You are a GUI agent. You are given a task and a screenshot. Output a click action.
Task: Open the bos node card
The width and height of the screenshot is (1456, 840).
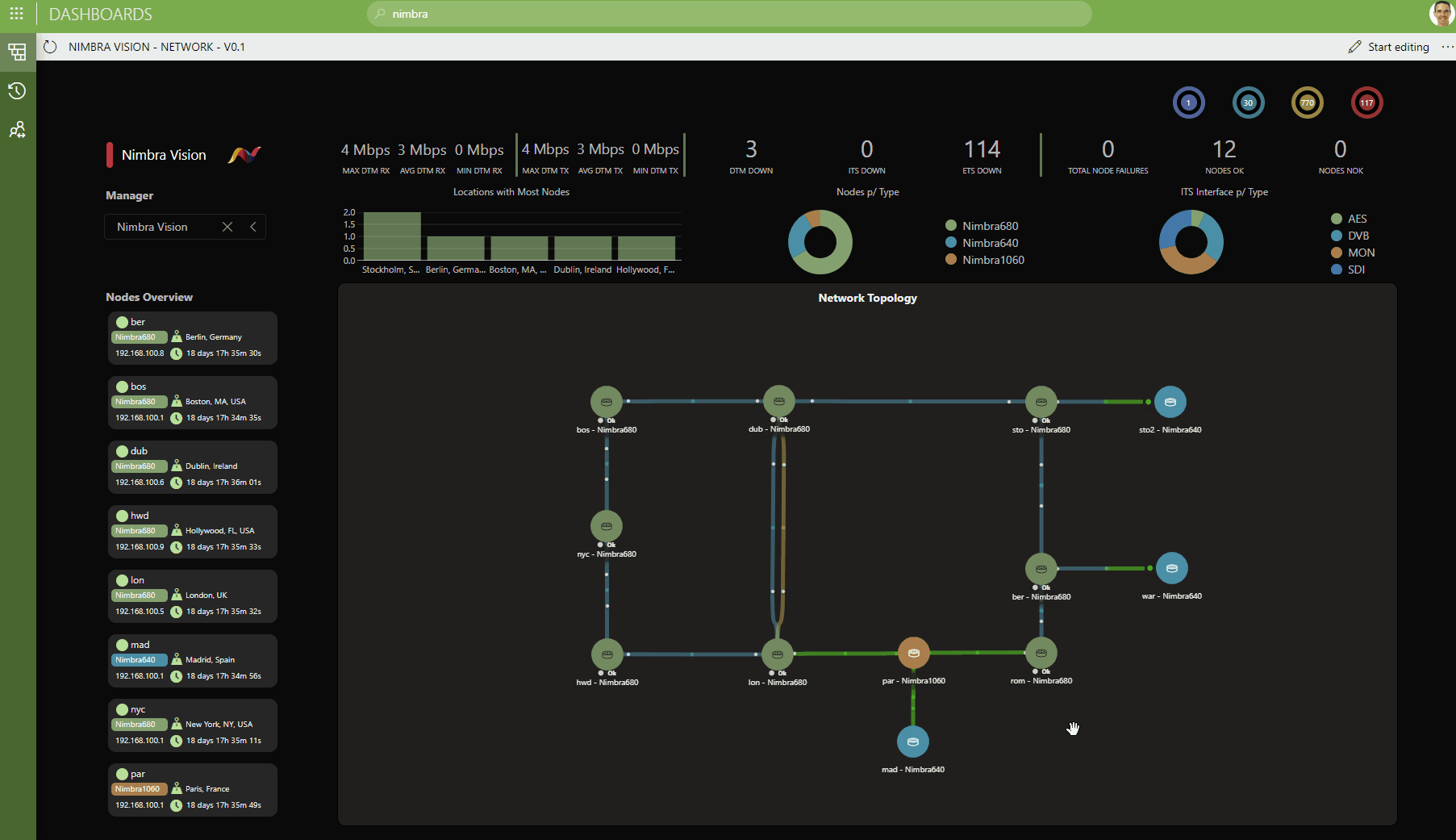coord(193,403)
